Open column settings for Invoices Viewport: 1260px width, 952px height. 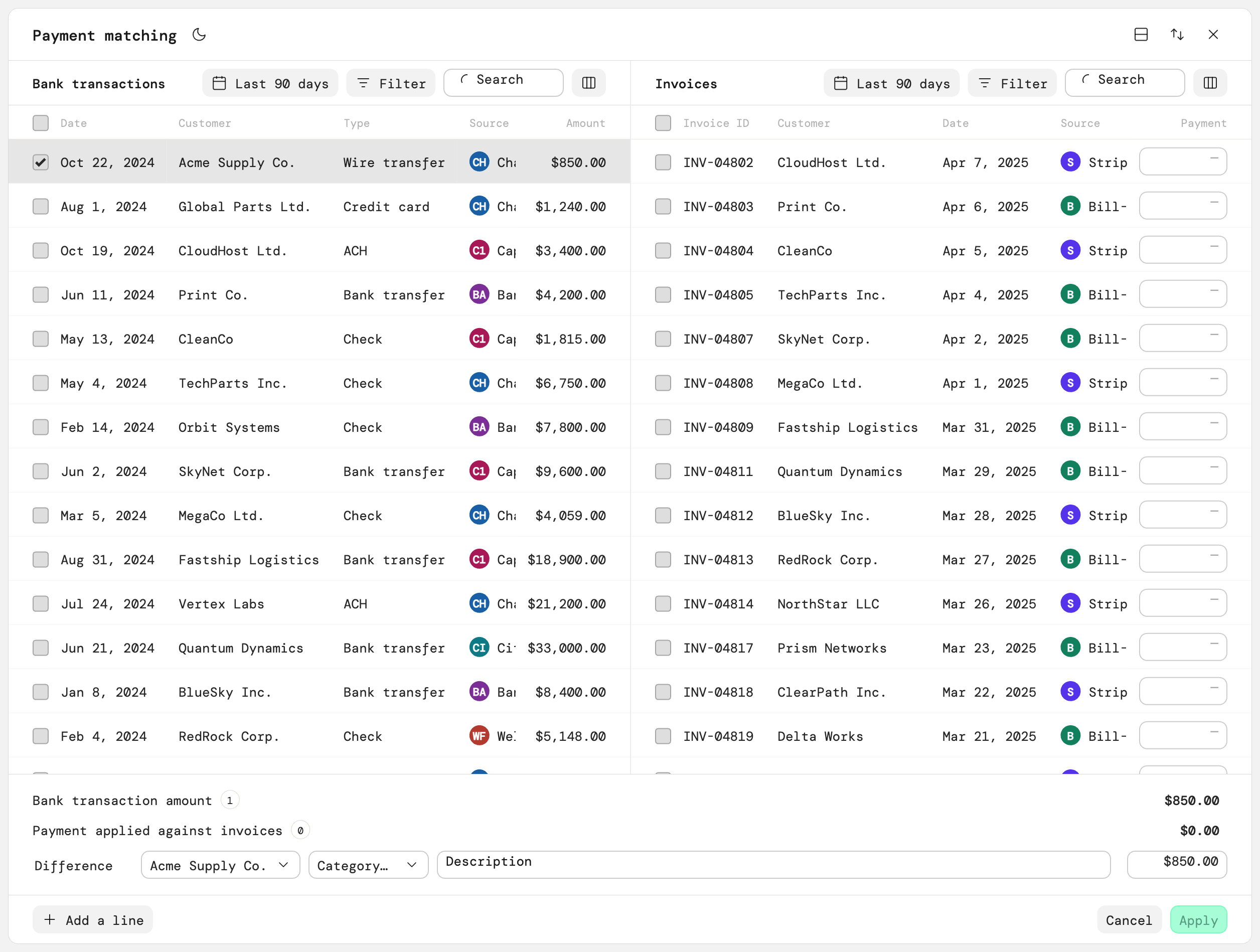pyautogui.click(x=1210, y=83)
